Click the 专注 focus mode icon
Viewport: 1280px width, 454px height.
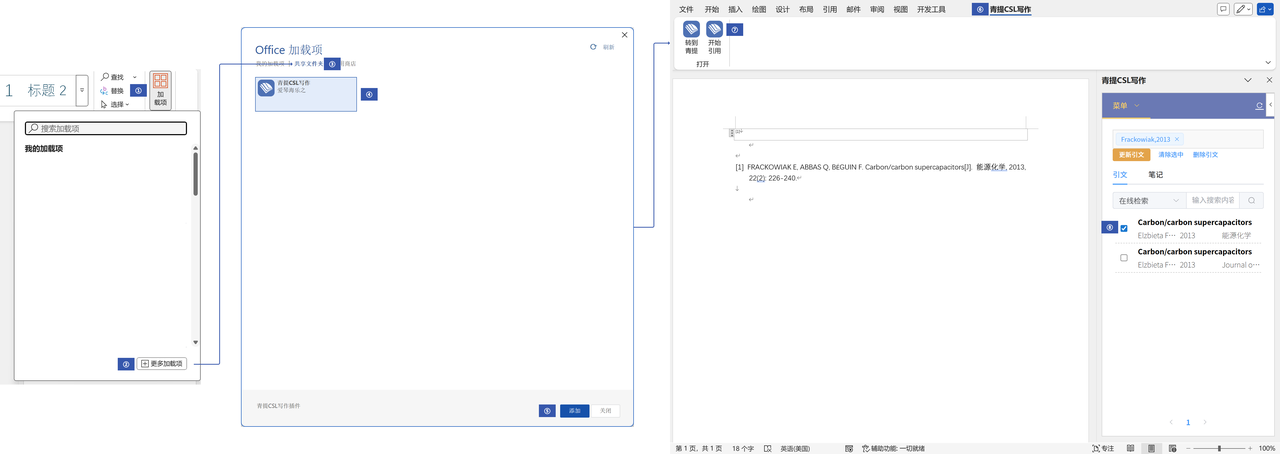tap(1097, 448)
